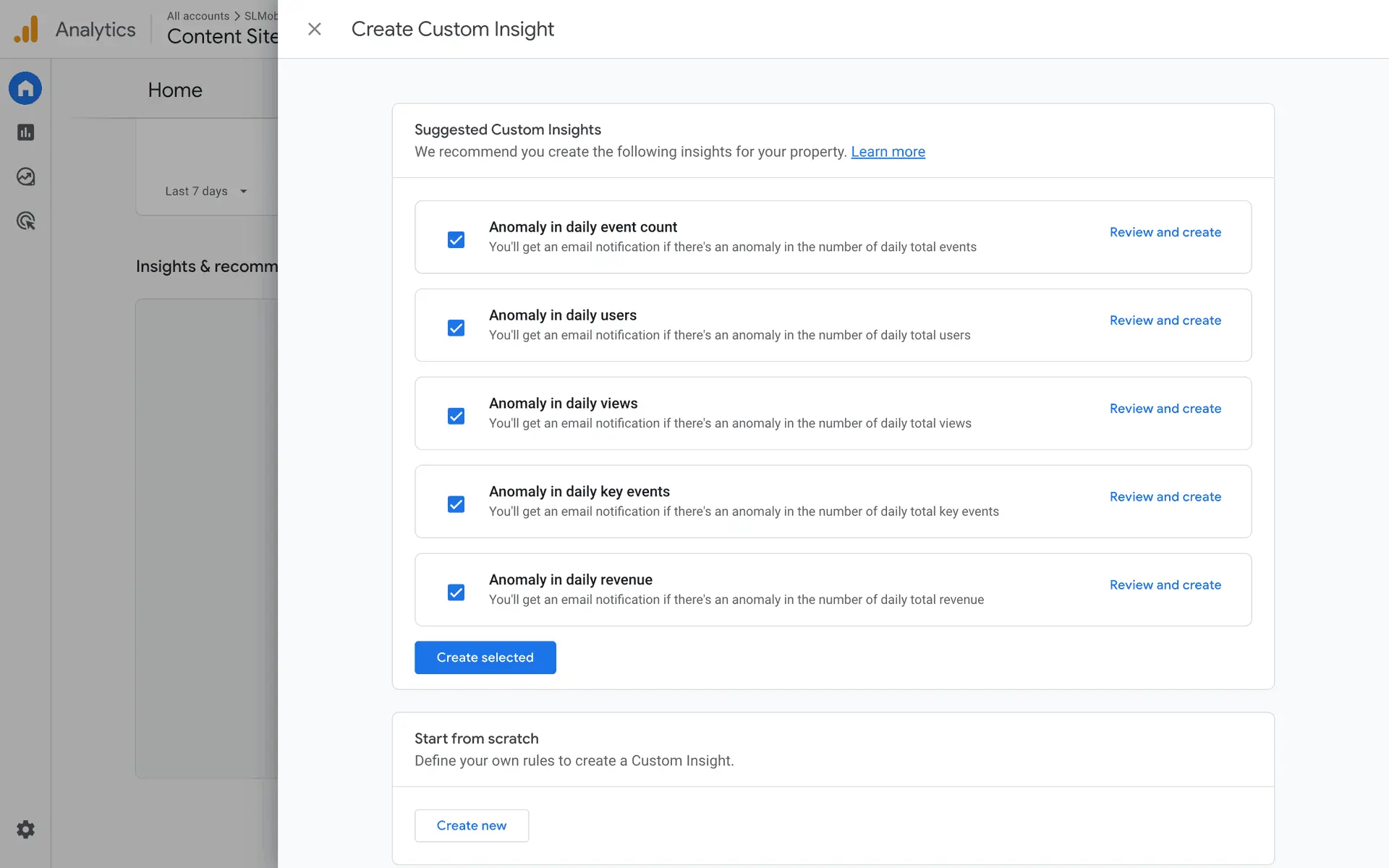This screenshot has width=1389, height=868.
Task: Uncheck Anomaly in daily revenue
Action: pyautogui.click(x=456, y=592)
